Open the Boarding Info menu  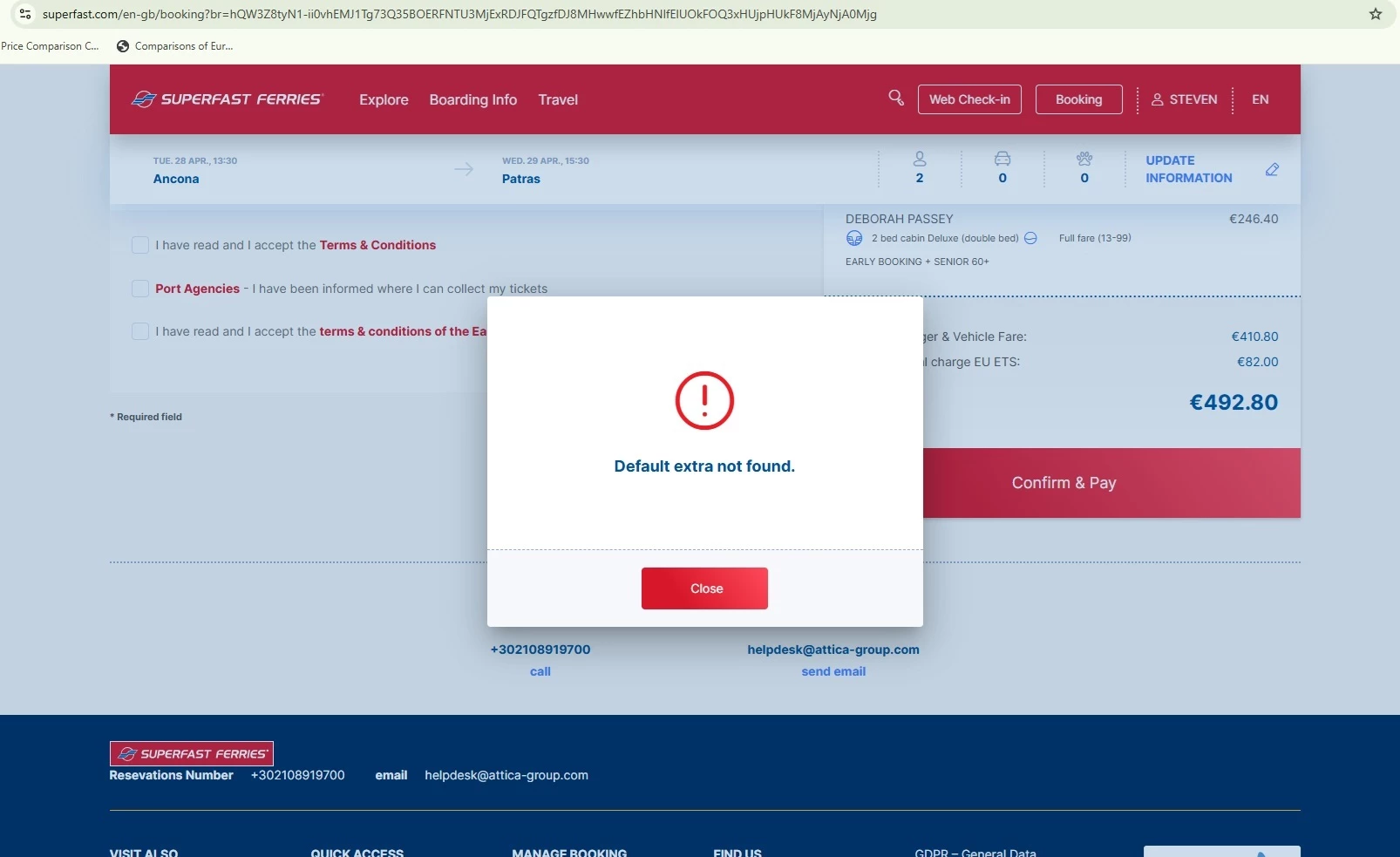tap(473, 99)
